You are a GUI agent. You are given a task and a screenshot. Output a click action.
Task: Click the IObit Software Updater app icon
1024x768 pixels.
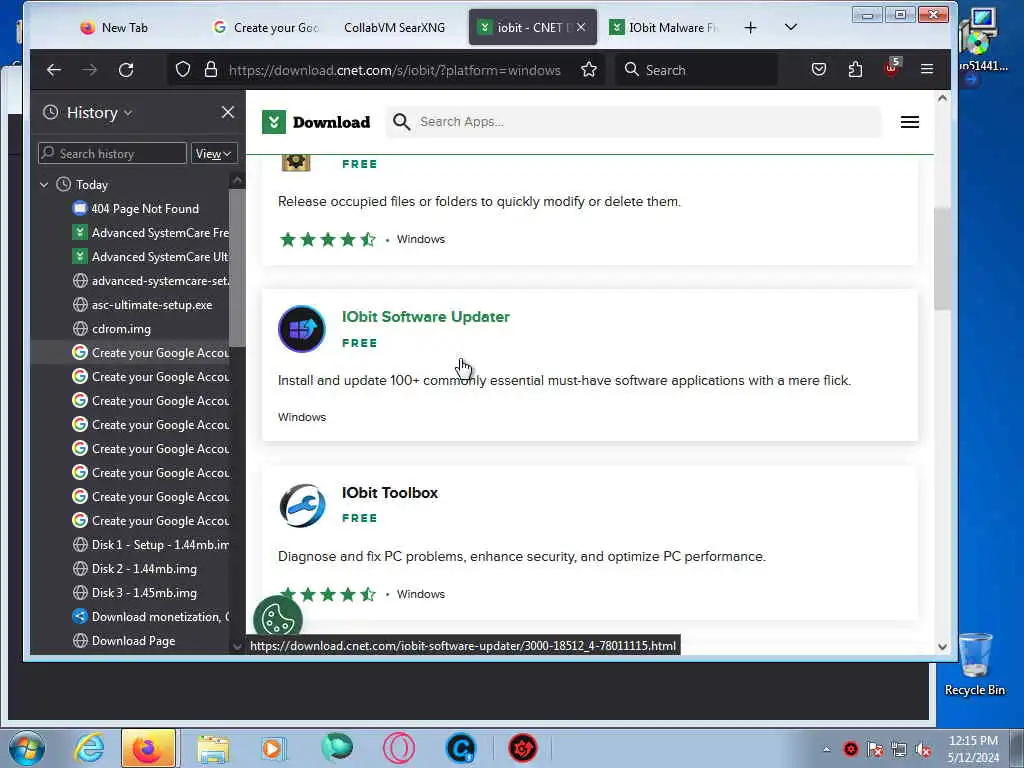[301, 329]
